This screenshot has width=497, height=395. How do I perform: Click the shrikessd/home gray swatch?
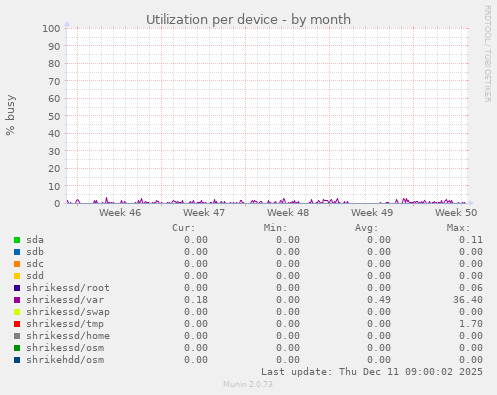point(17,336)
